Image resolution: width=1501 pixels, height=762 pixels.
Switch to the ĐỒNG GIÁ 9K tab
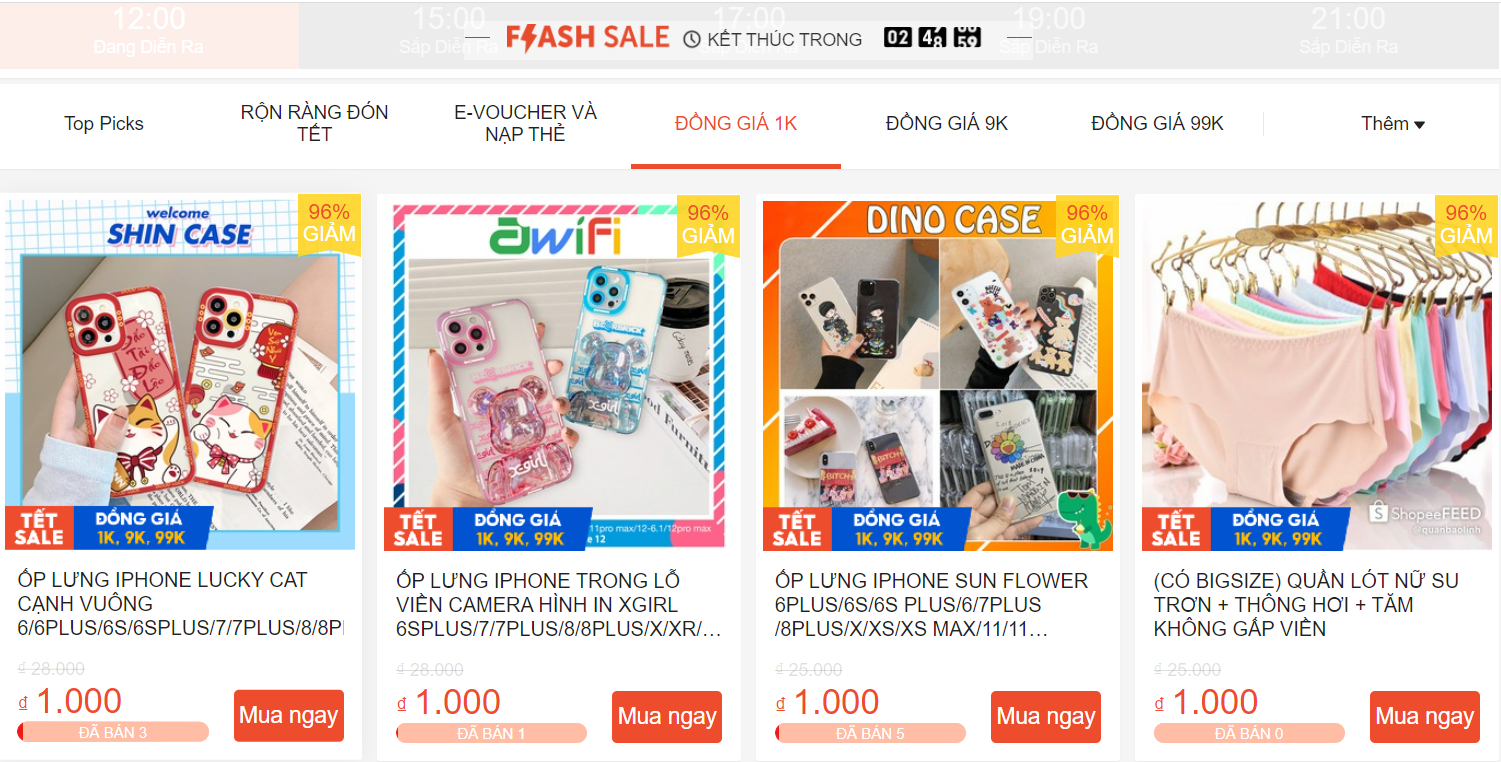[947, 124]
